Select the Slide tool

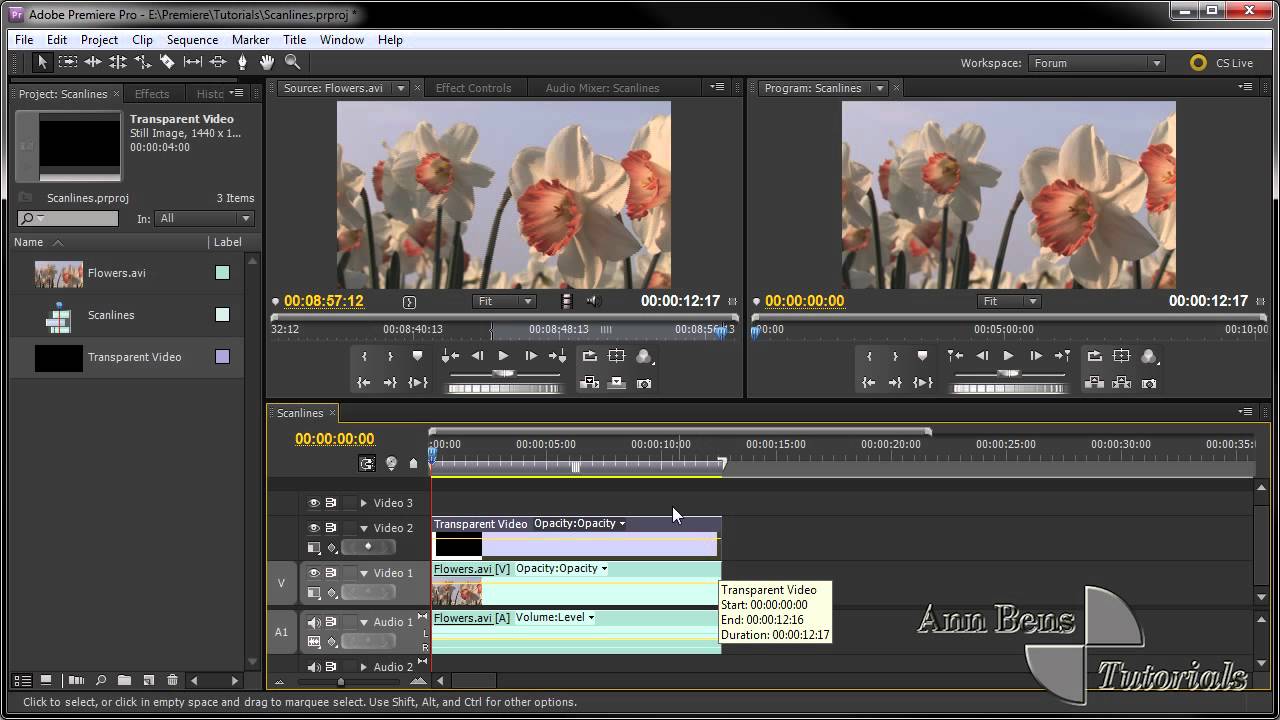click(217, 62)
